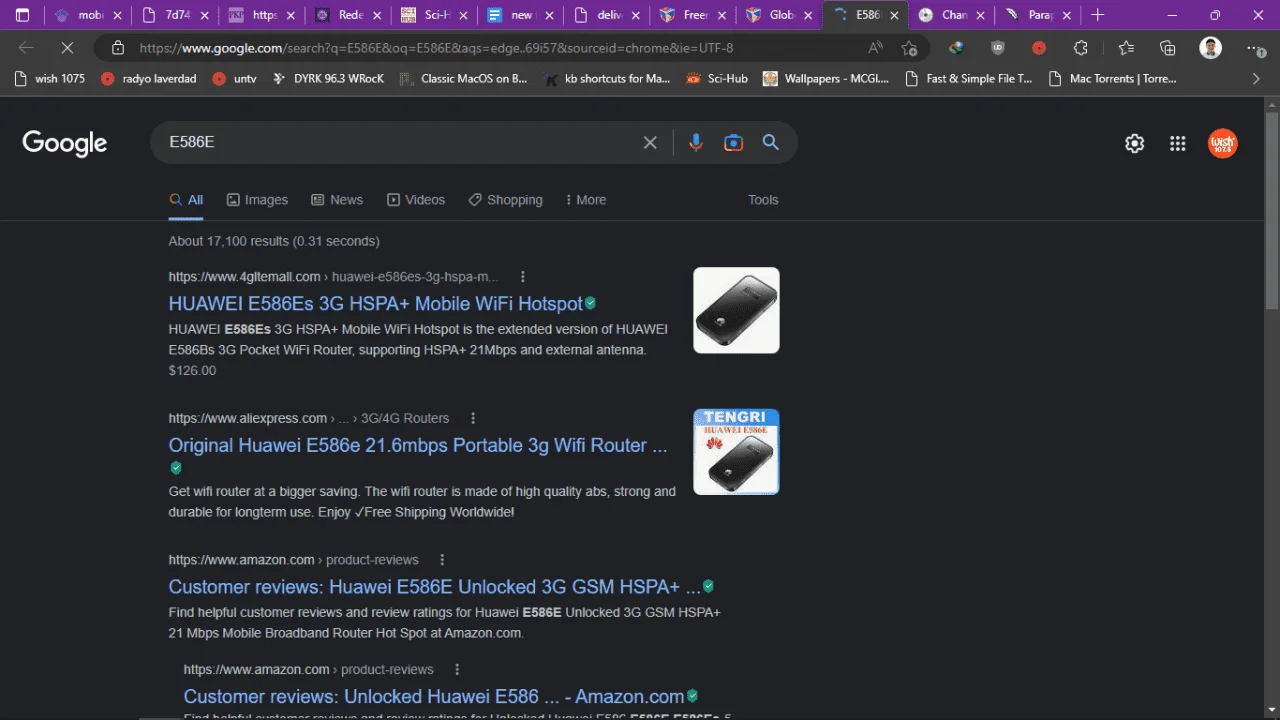Select the All results tab
The width and height of the screenshot is (1280, 720).
(x=186, y=200)
